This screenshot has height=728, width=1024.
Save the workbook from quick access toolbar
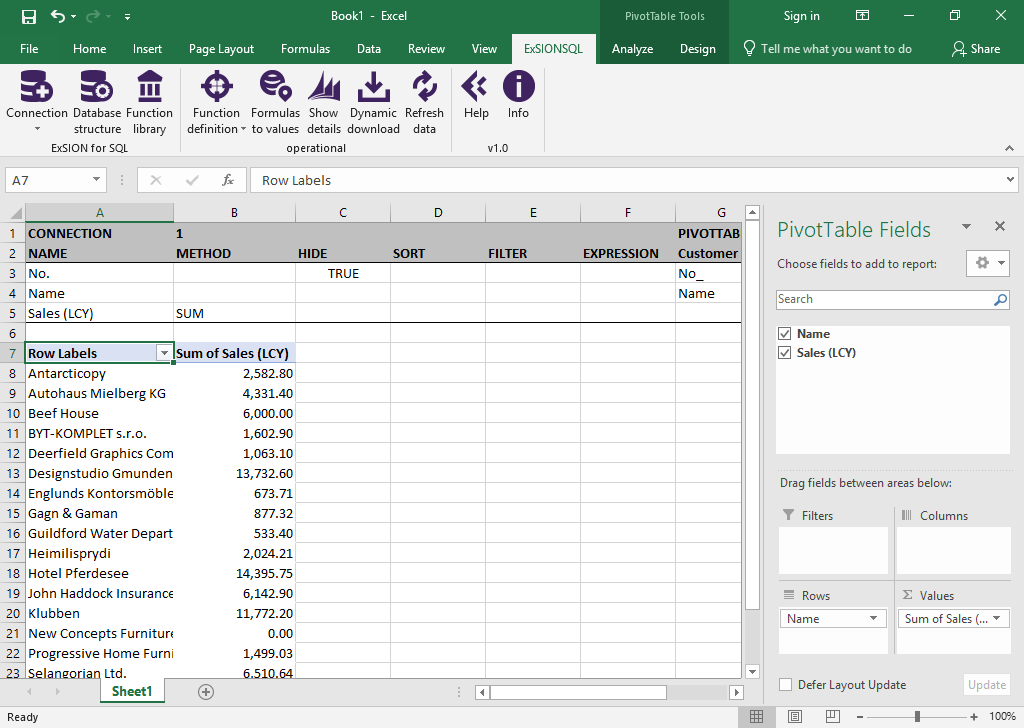coord(29,16)
